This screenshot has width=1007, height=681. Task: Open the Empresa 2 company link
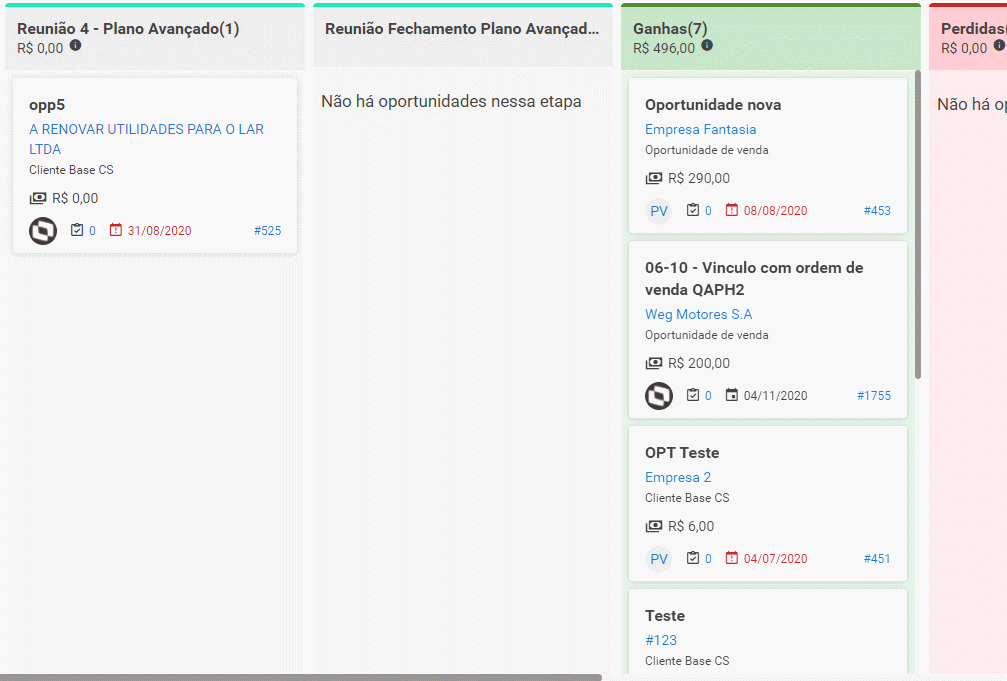(678, 477)
